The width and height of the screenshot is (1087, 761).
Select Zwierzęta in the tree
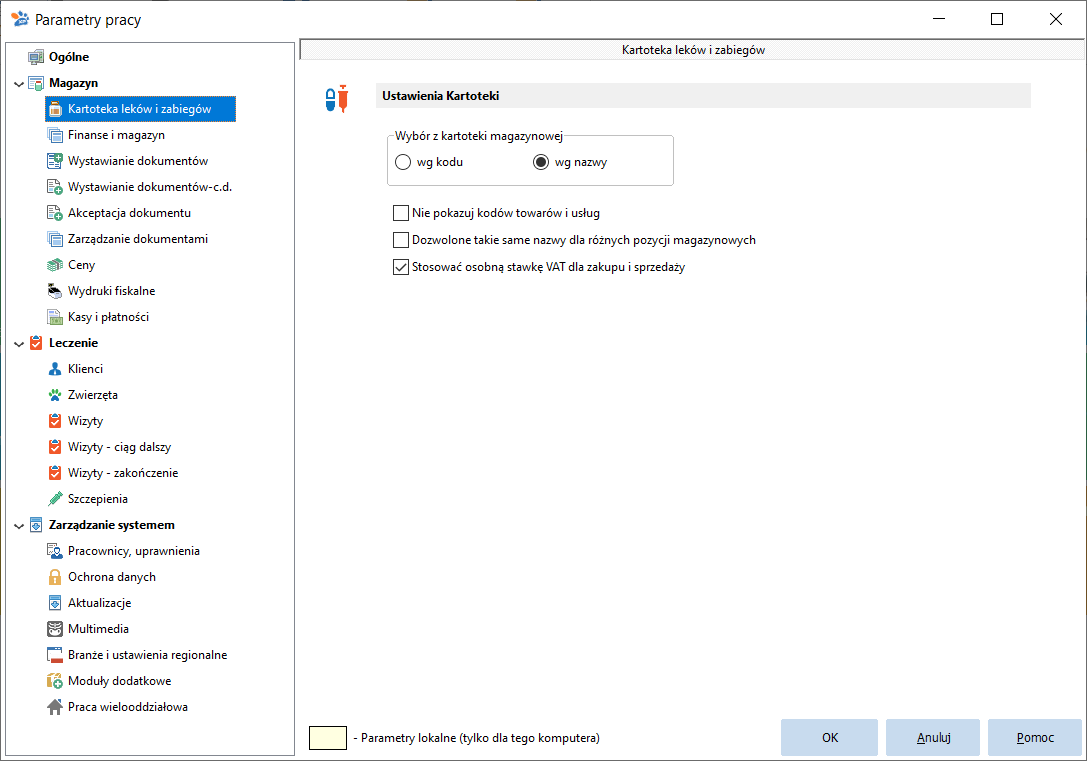tap(93, 395)
